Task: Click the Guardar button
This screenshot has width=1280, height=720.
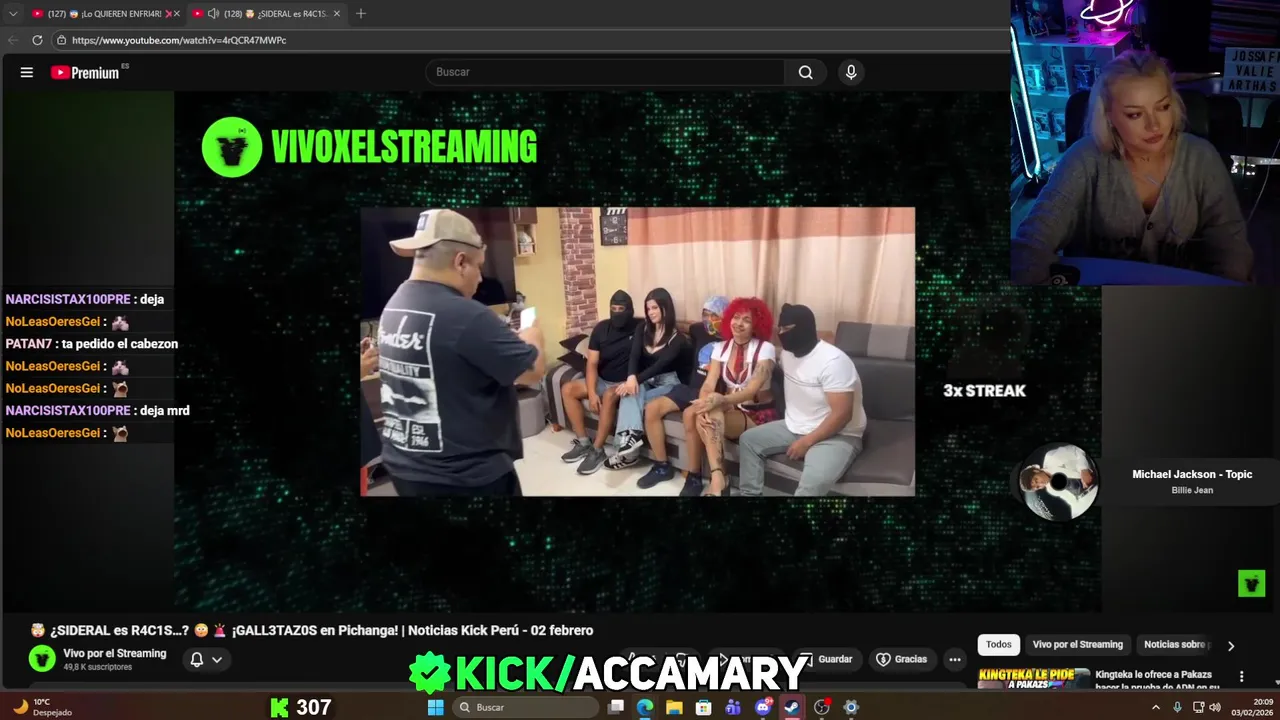Action: coord(826,659)
